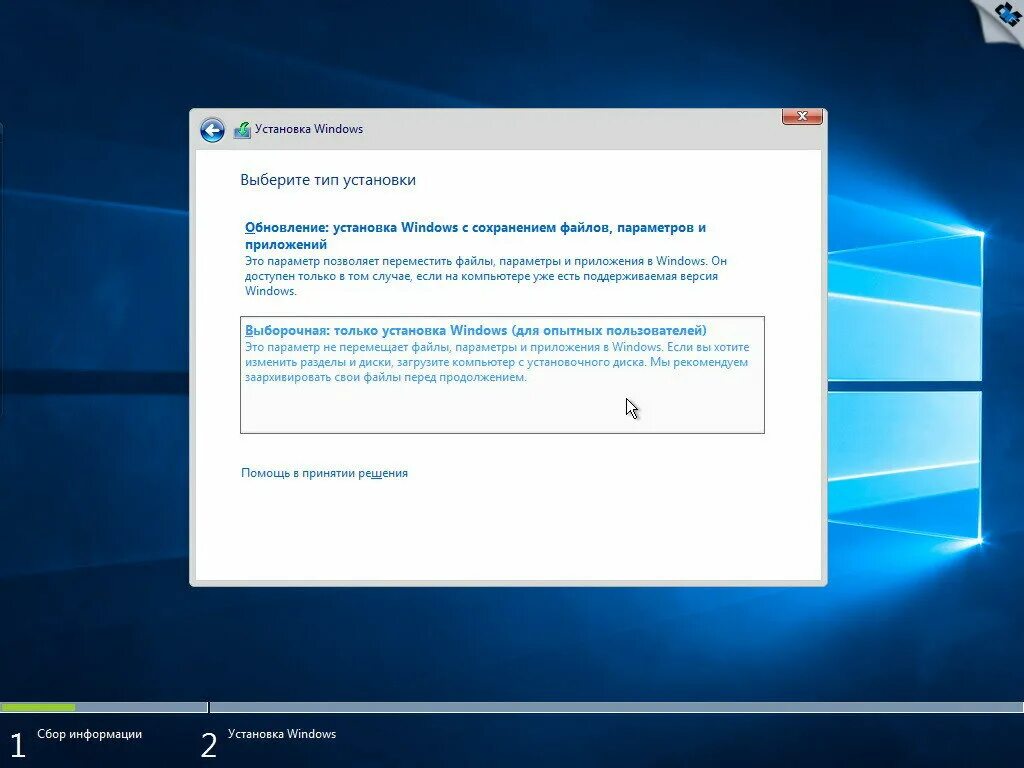Click the Сбор информации step label
This screenshot has height=768, width=1024.
tap(89, 734)
